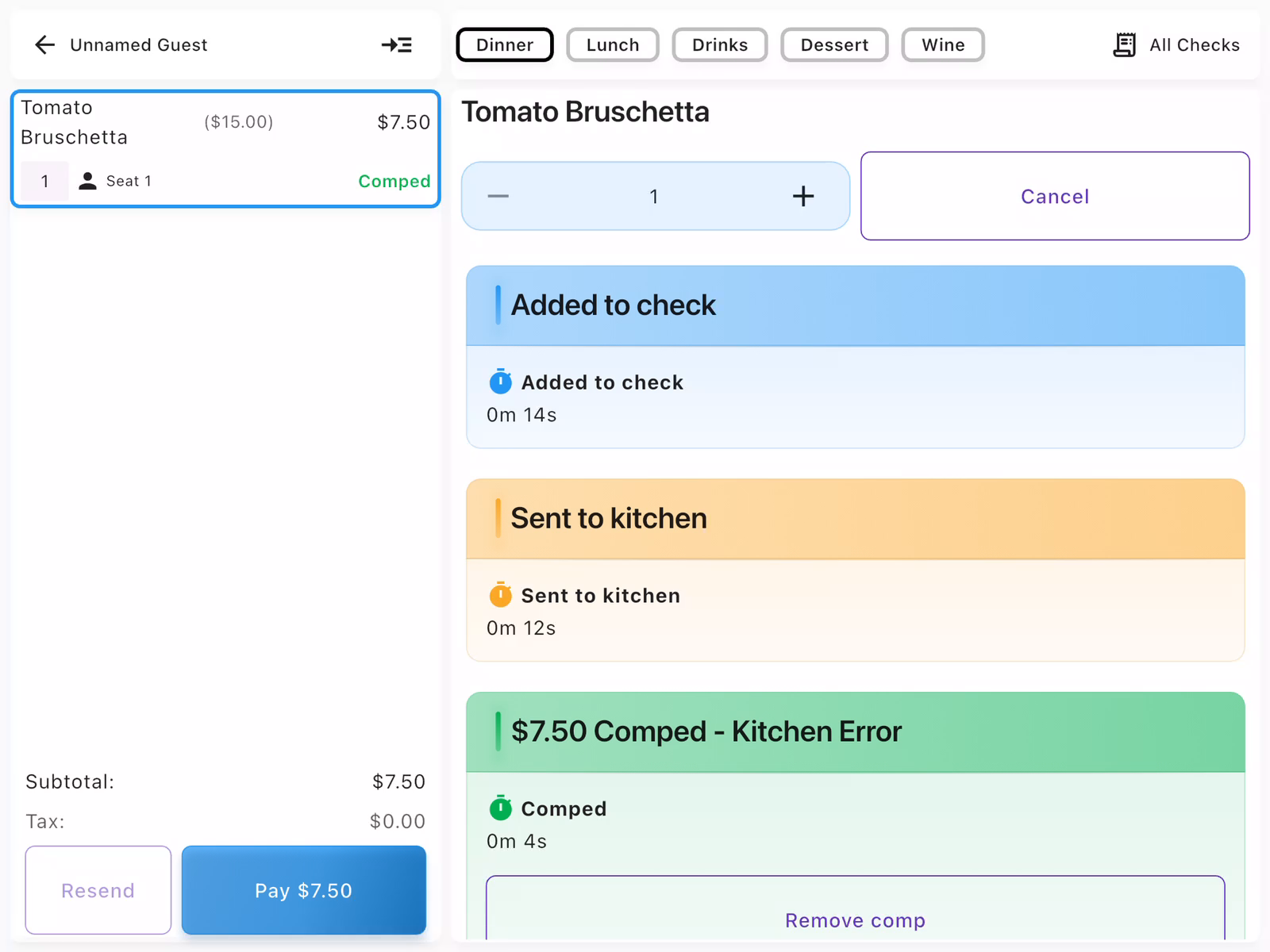Click the Pay $7.50 button
The image size is (1270, 952).
pos(303,890)
